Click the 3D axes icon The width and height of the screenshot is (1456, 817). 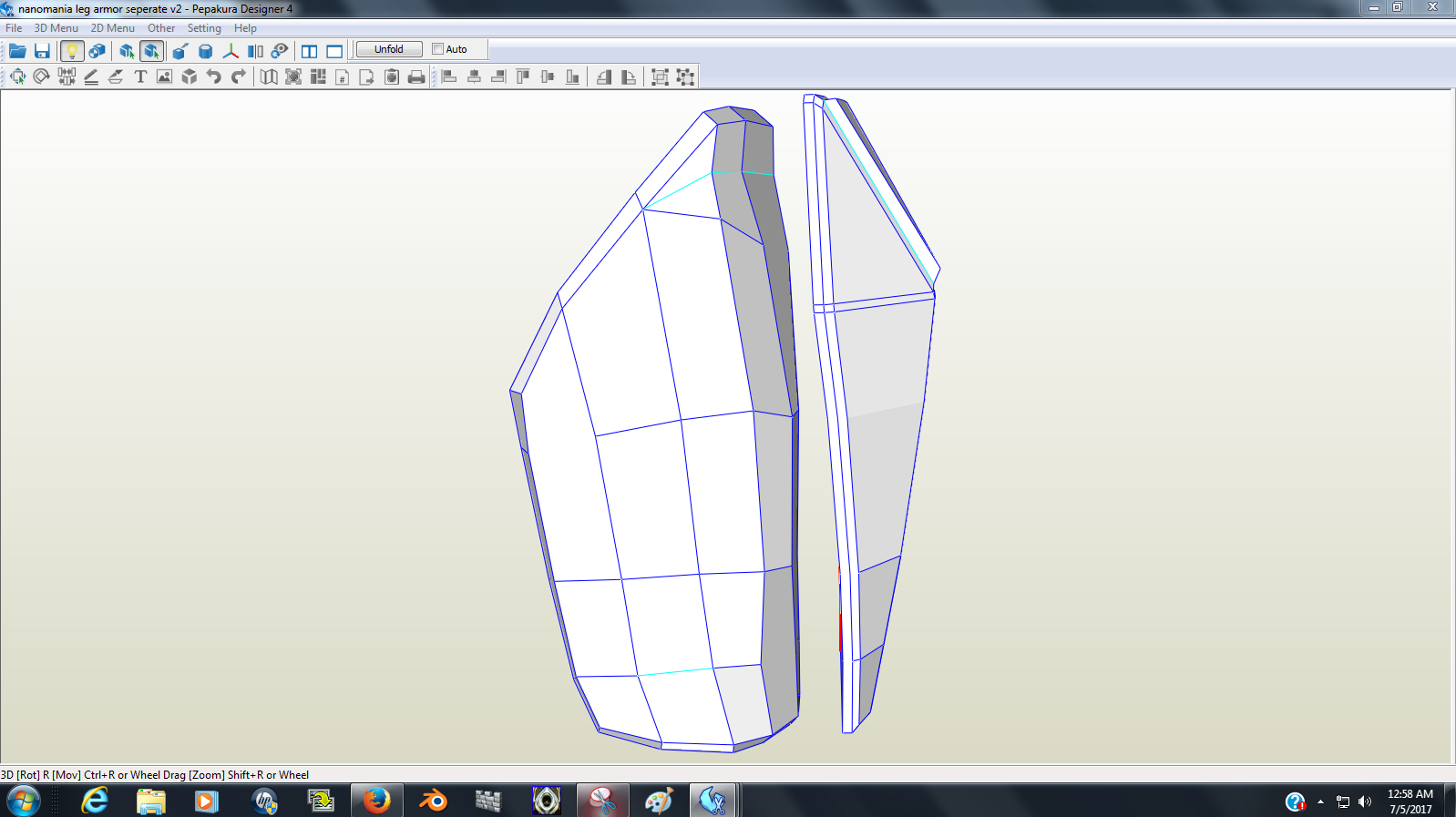(231, 51)
